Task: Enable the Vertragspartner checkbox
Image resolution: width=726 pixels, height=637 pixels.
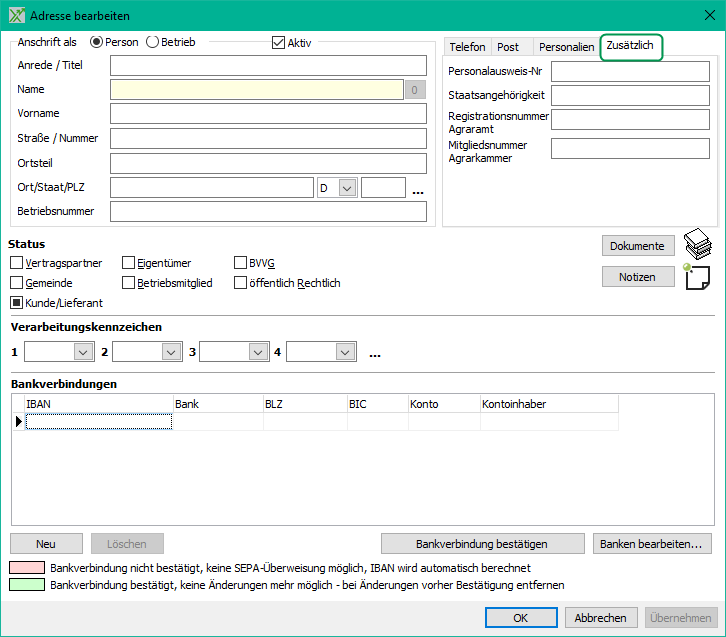Action: coord(17,263)
